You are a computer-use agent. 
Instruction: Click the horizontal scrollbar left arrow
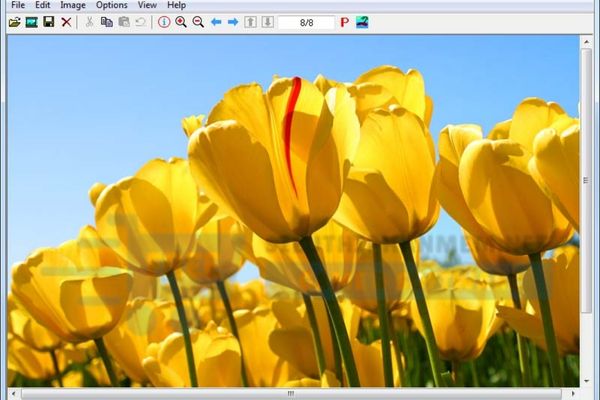(13, 393)
